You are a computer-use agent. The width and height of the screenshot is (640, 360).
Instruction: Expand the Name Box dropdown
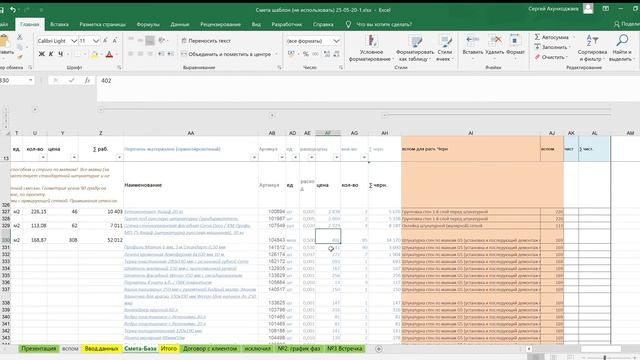tap(31, 80)
